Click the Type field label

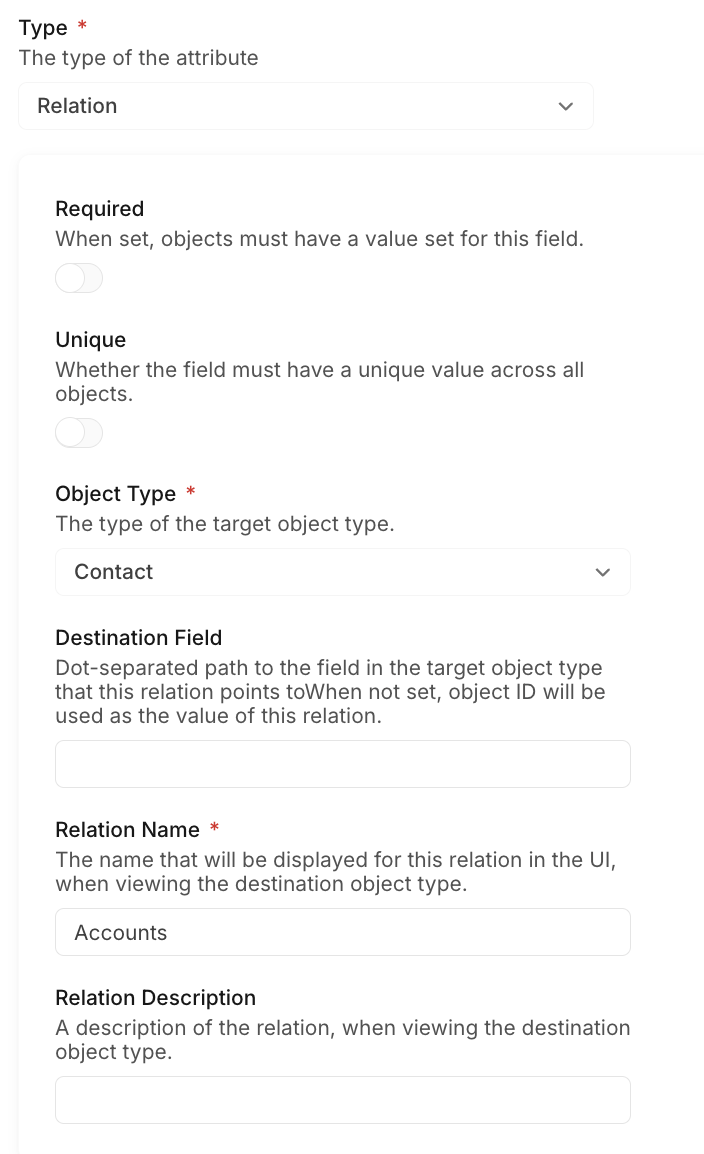pyautogui.click(x=43, y=28)
